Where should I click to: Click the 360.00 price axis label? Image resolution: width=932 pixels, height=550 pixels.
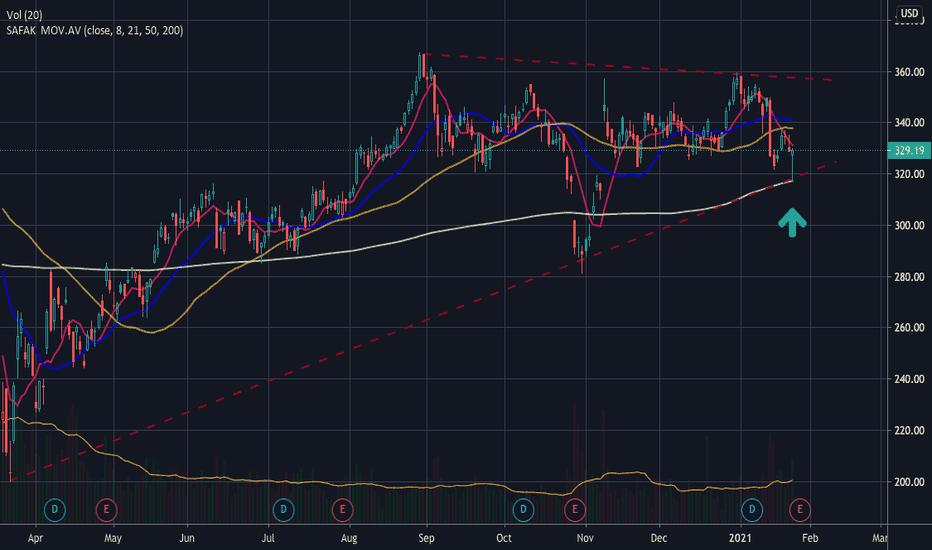pyautogui.click(x=909, y=72)
